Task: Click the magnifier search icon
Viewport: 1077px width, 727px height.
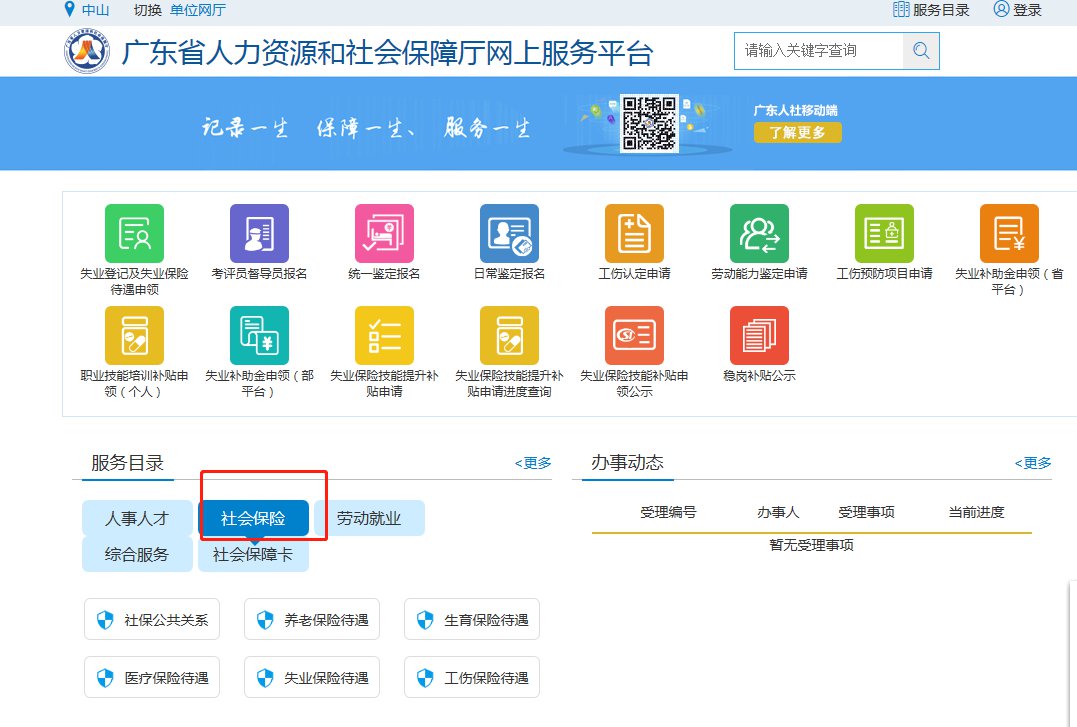Action: [921, 51]
